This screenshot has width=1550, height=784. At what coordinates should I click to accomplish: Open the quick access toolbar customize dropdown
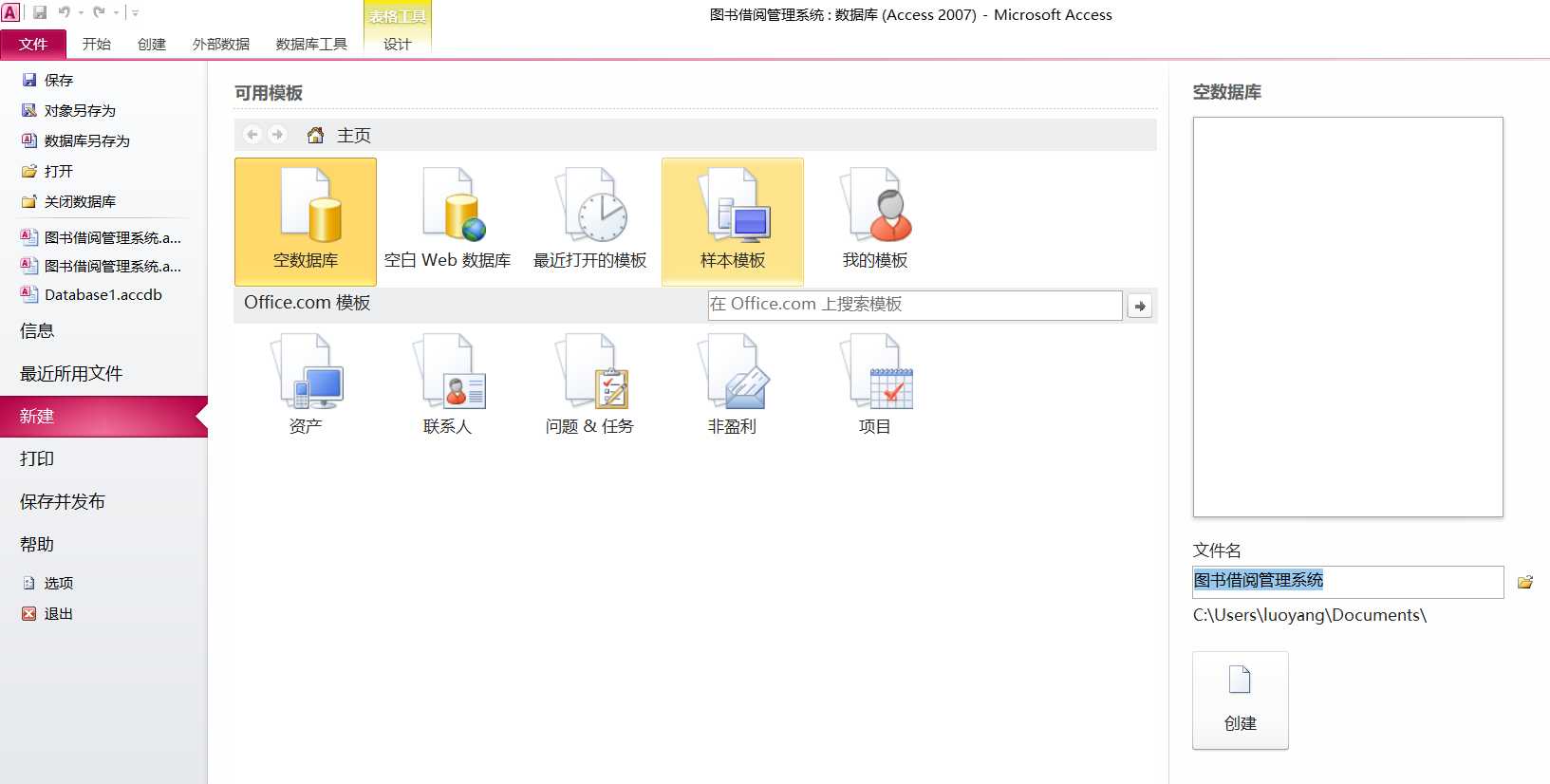pyautogui.click(x=135, y=12)
